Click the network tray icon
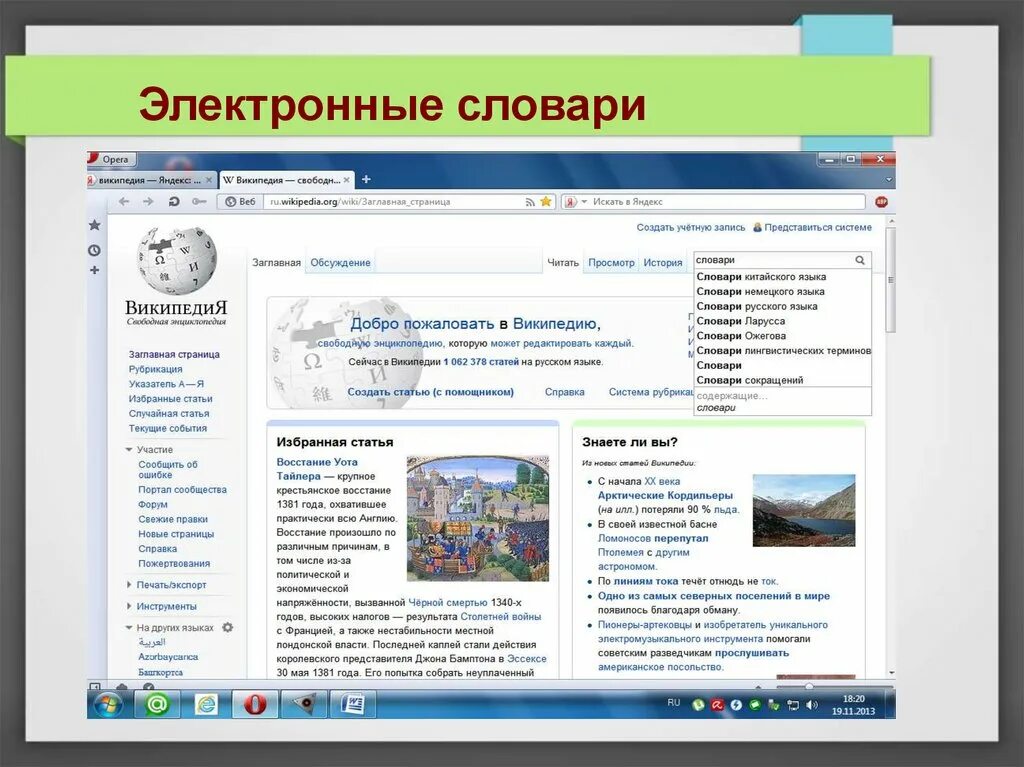The width and height of the screenshot is (1024, 767). point(793,705)
